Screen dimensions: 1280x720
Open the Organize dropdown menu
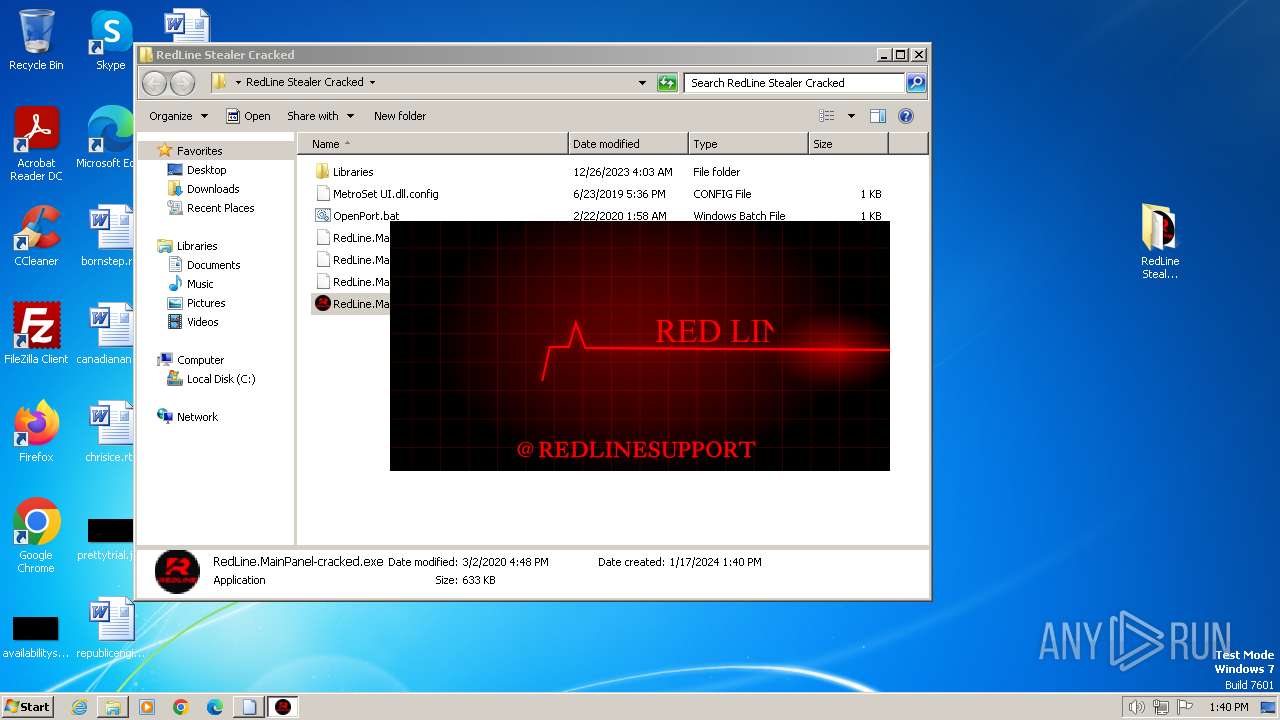tap(178, 116)
